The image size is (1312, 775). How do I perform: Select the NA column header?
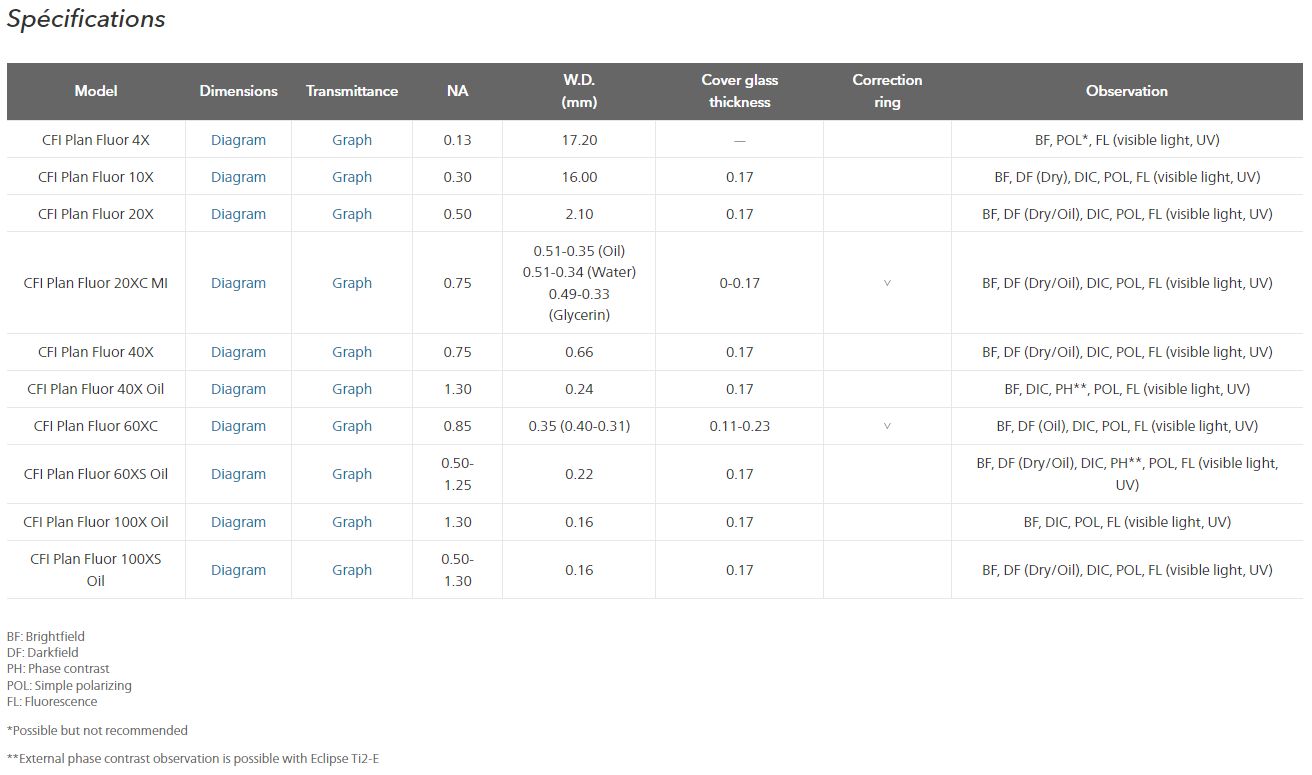click(457, 91)
